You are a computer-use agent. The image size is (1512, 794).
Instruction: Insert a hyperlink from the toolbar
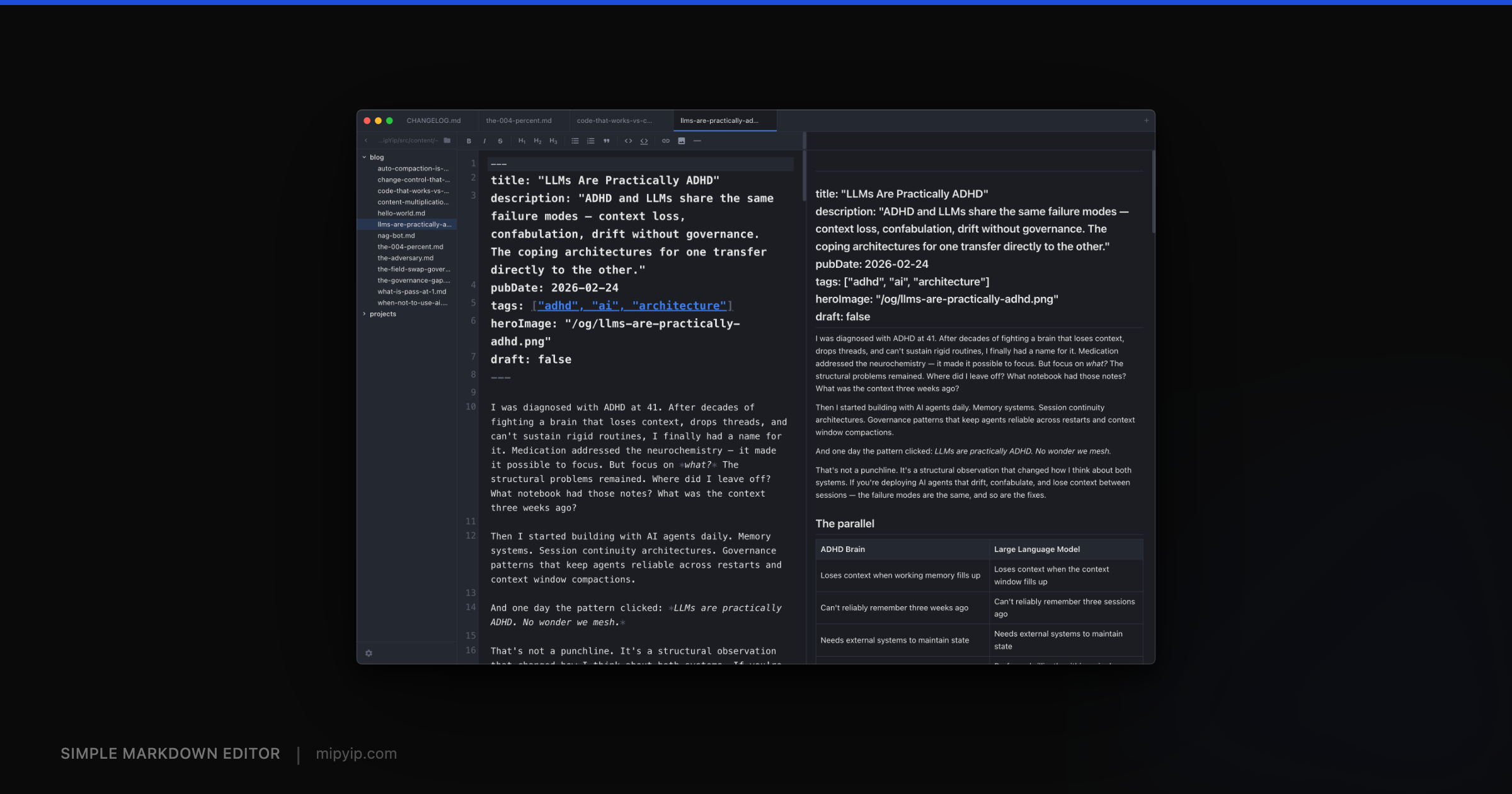click(666, 141)
